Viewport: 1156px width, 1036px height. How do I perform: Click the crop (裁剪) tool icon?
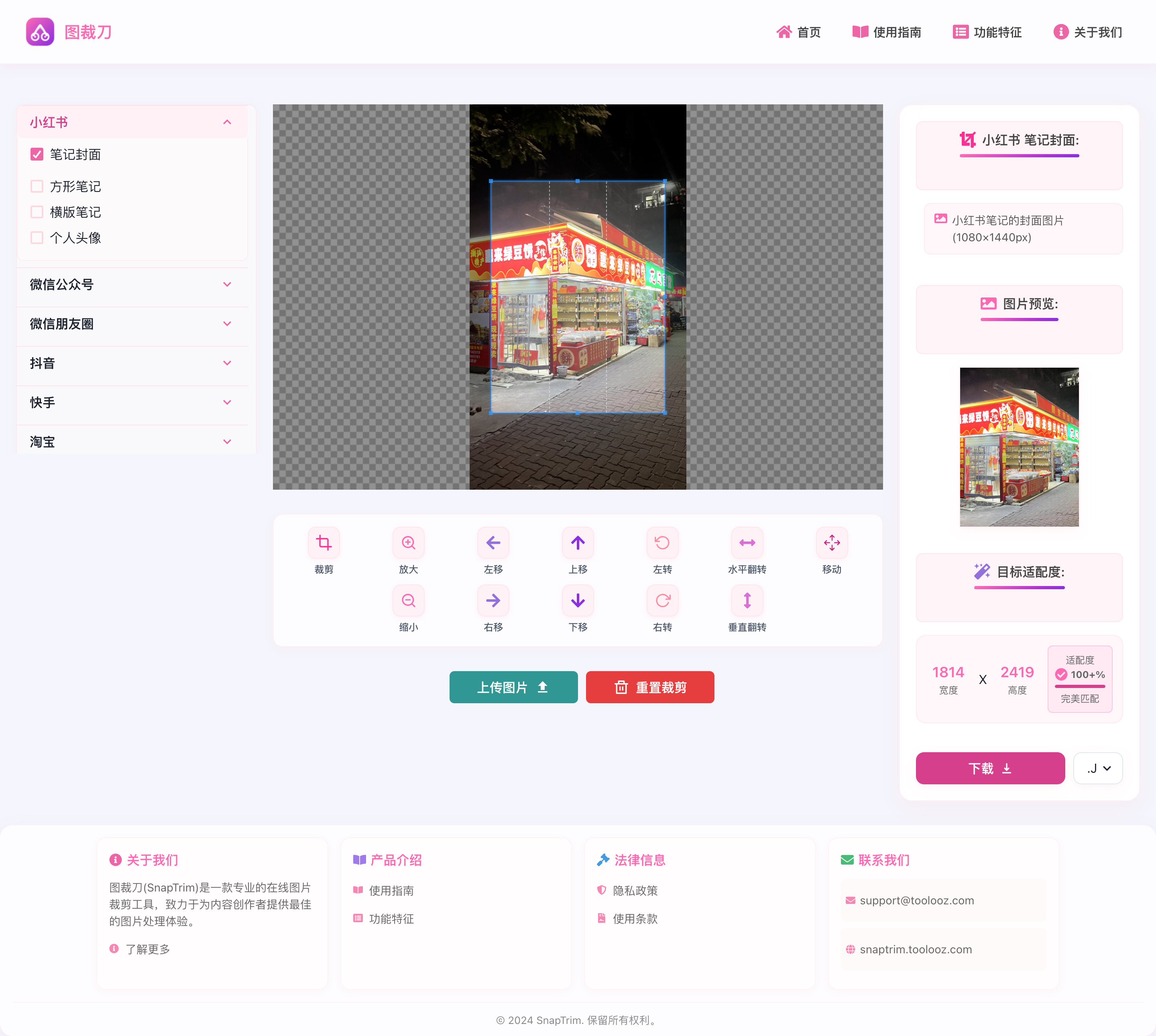324,542
